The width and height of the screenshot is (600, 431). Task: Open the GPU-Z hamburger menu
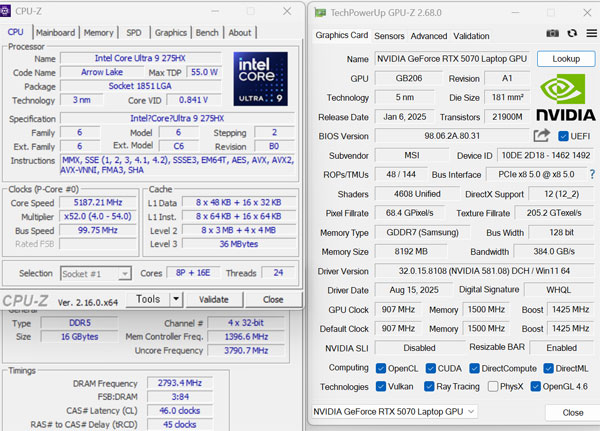(592, 33)
